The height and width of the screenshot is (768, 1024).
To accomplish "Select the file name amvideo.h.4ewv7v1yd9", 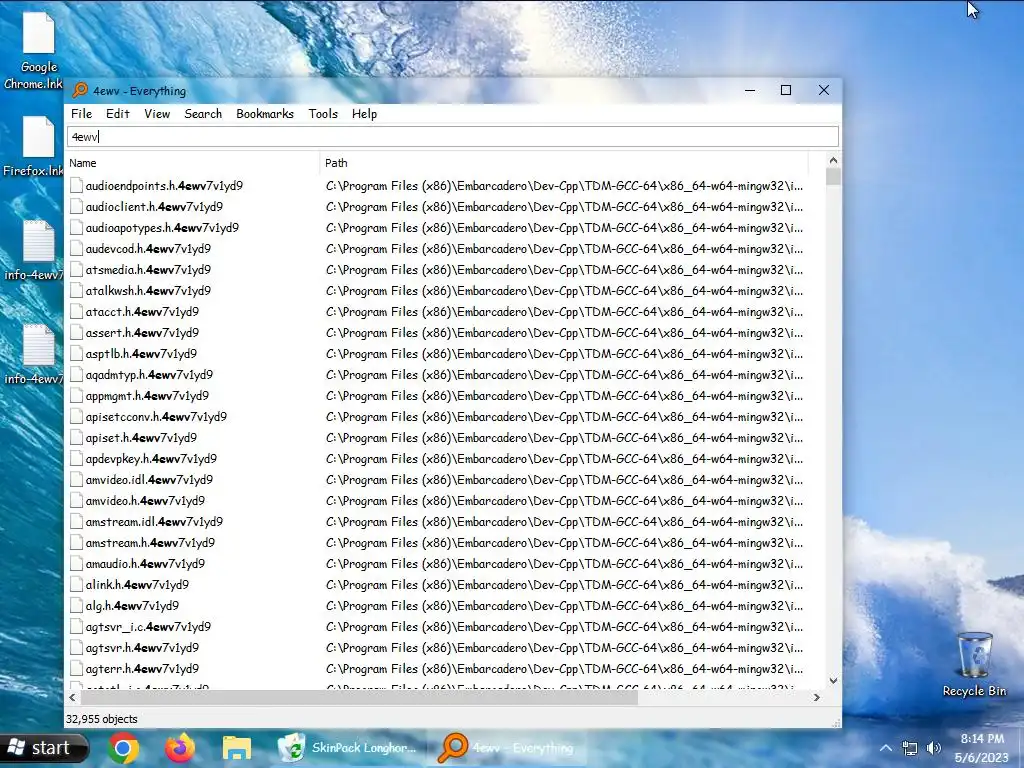I will [x=145, y=501].
